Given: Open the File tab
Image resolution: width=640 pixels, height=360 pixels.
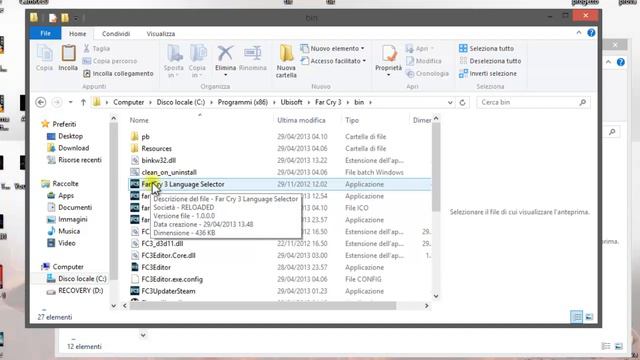Looking at the screenshot, I should (x=45, y=33).
